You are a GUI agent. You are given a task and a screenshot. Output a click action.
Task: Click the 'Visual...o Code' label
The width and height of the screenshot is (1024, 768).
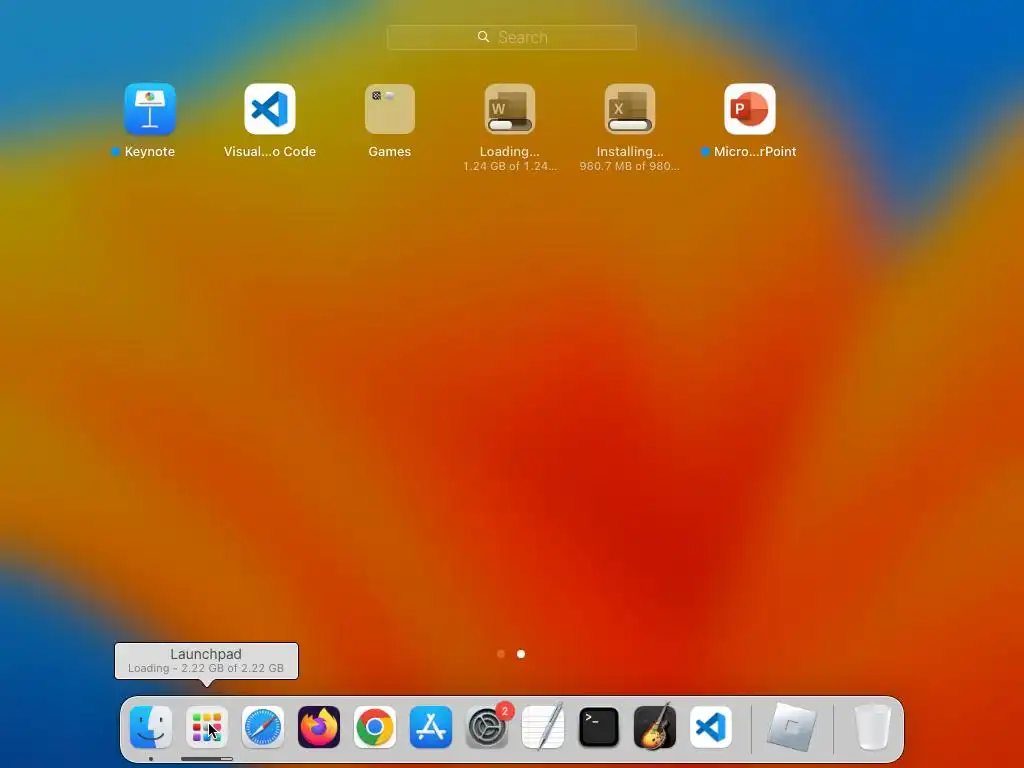pos(270,152)
